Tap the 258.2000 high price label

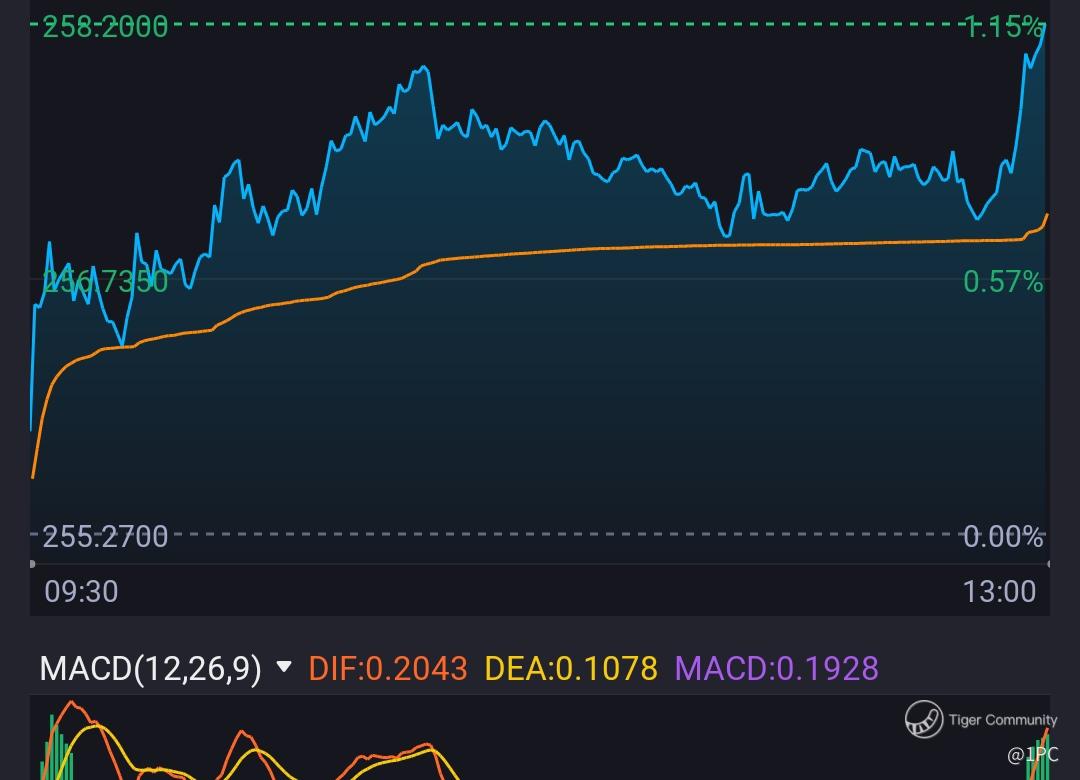[x=105, y=28]
